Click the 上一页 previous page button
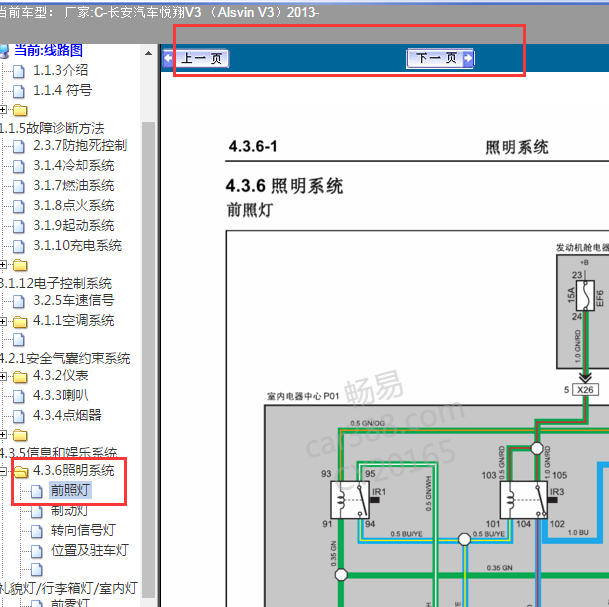 coord(196,59)
